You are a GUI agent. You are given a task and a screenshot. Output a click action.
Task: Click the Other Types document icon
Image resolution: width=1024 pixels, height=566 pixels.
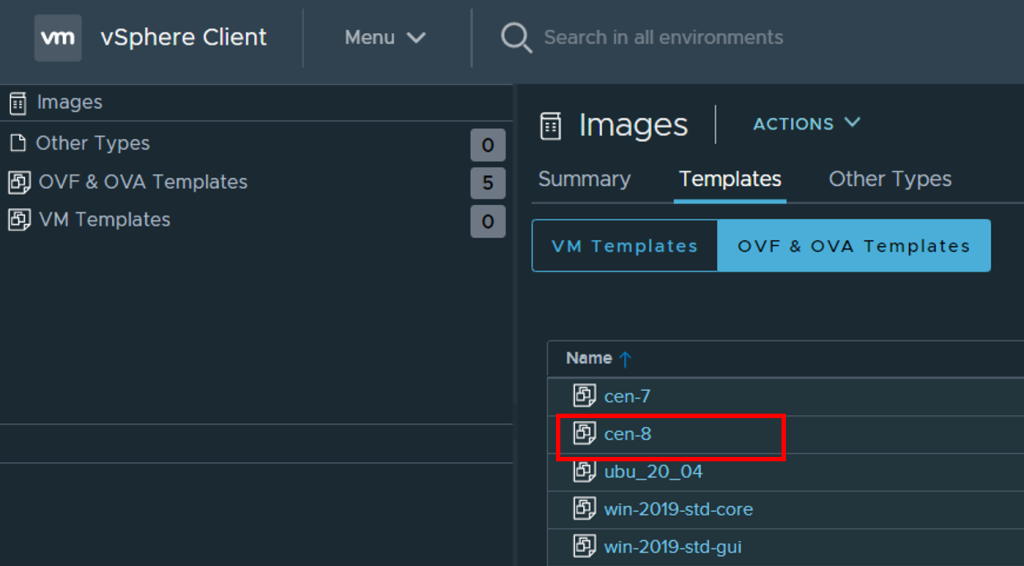point(17,143)
